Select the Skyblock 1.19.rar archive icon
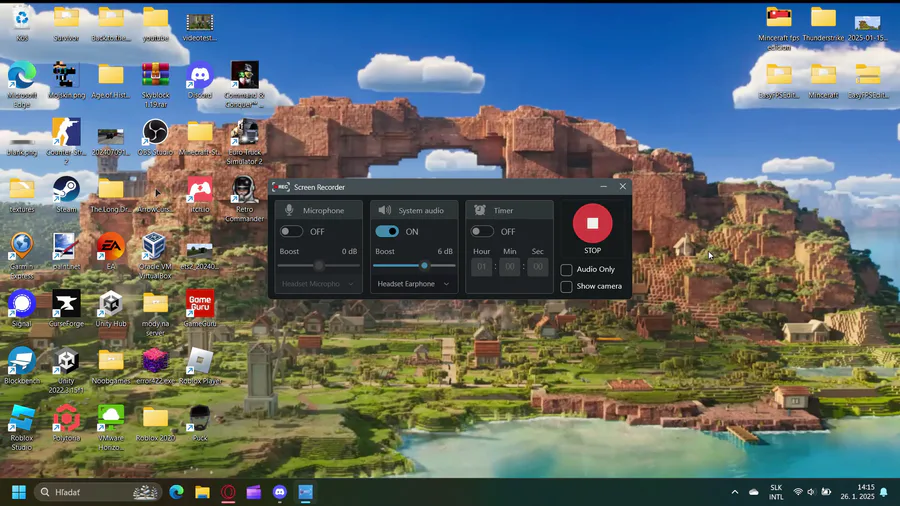Image resolution: width=900 pixels, height=506 pixels. coord(156,84)
